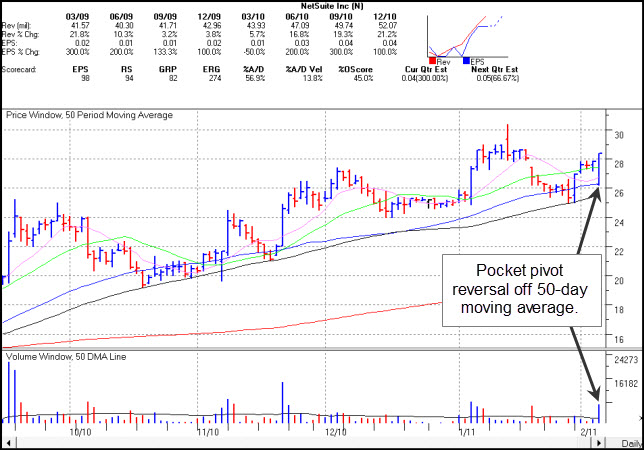Click the Volume Window, 50 DMA Line label

pyautogui.click(x=66, y=357)
